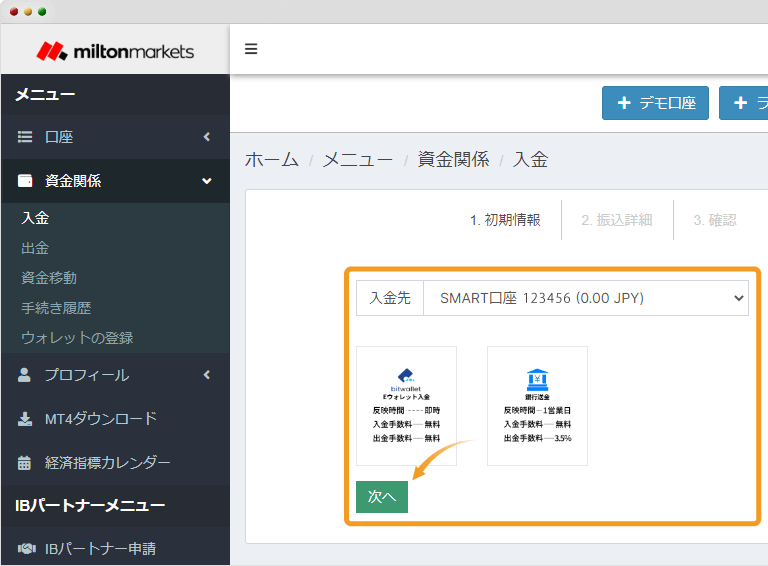Expand the 口座 menu chevron
Viewport: 768px width, 566px height.
207,137
